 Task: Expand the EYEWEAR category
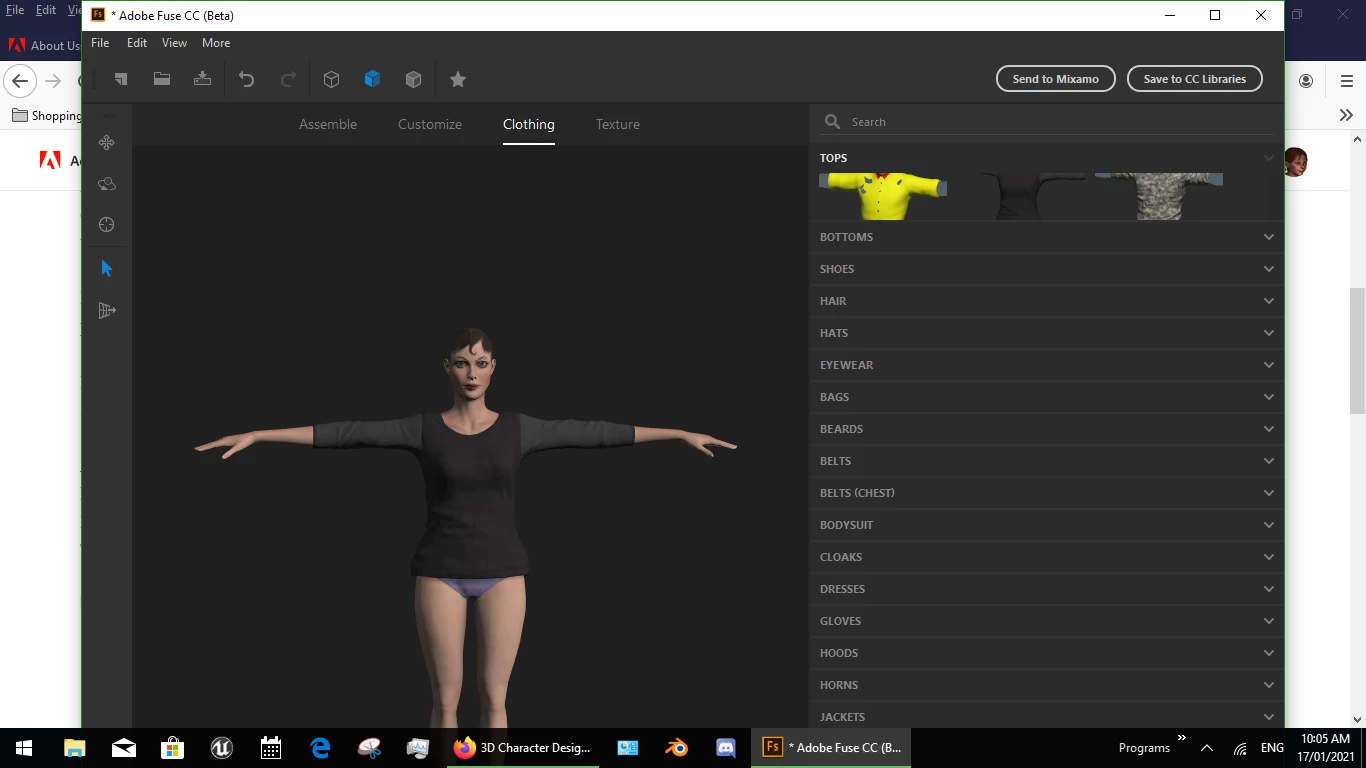click(1047, 365)
